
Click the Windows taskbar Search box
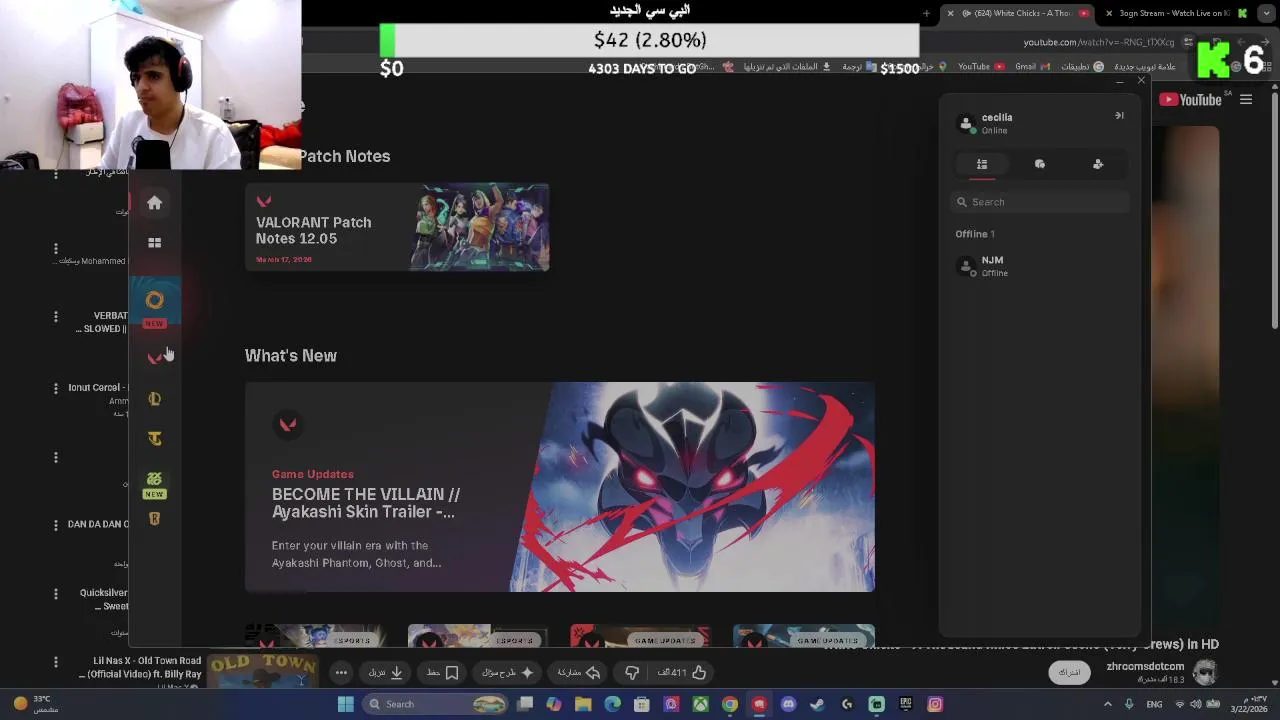click(435, 704)
